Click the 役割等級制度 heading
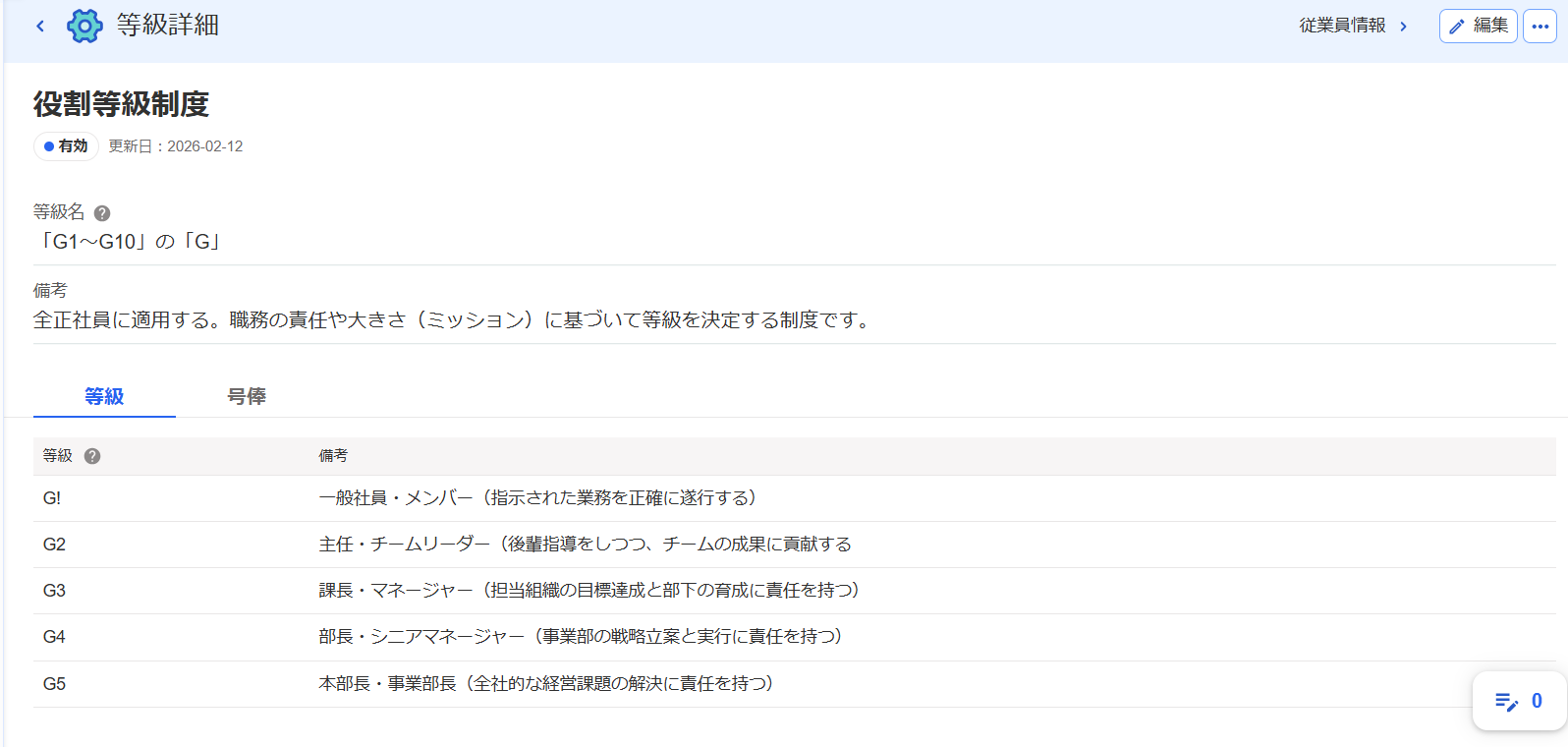1568x747 pixels. pos(121,104)
